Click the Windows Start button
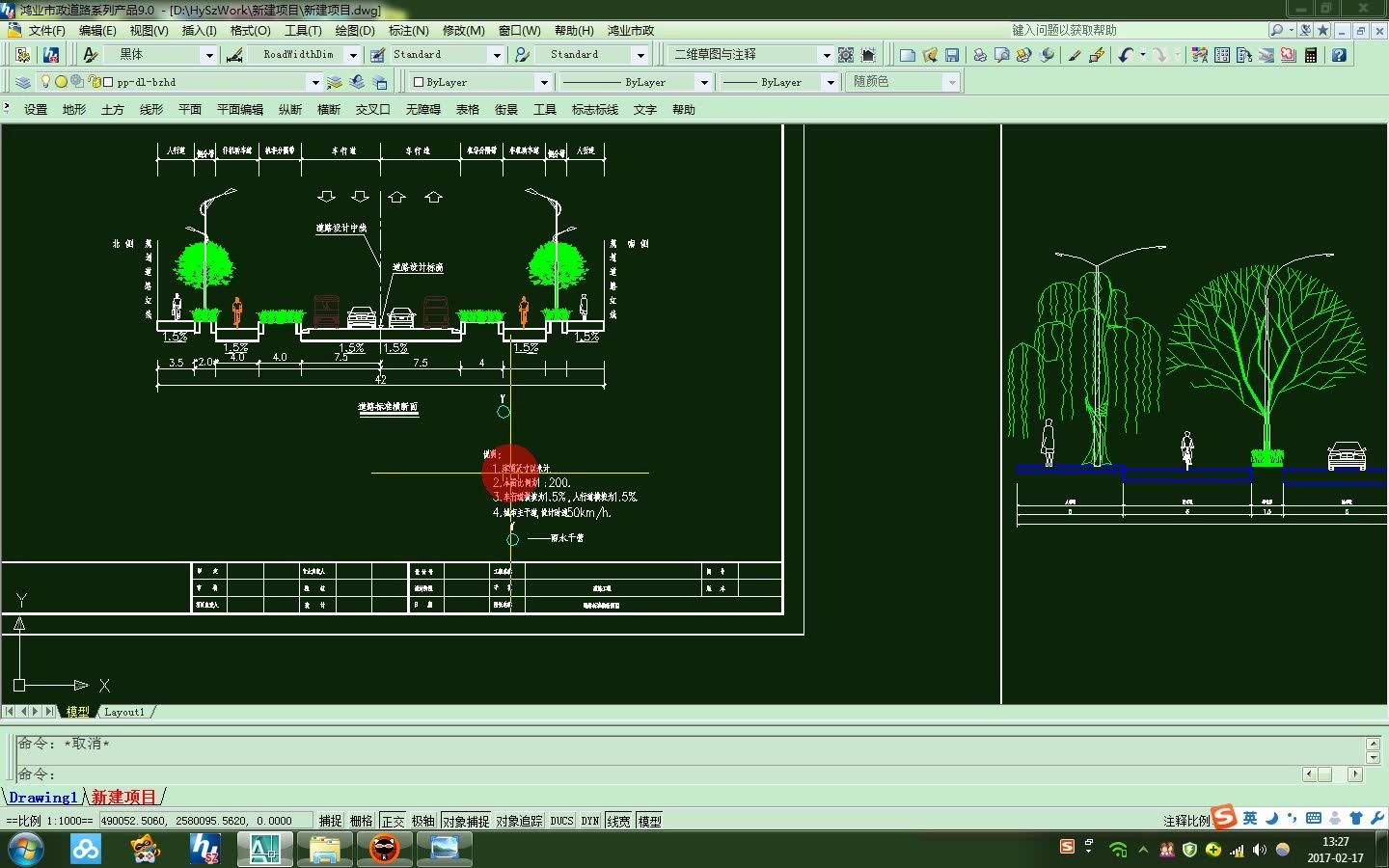Viewport: 1389px width, 868px height. point(26,850)
